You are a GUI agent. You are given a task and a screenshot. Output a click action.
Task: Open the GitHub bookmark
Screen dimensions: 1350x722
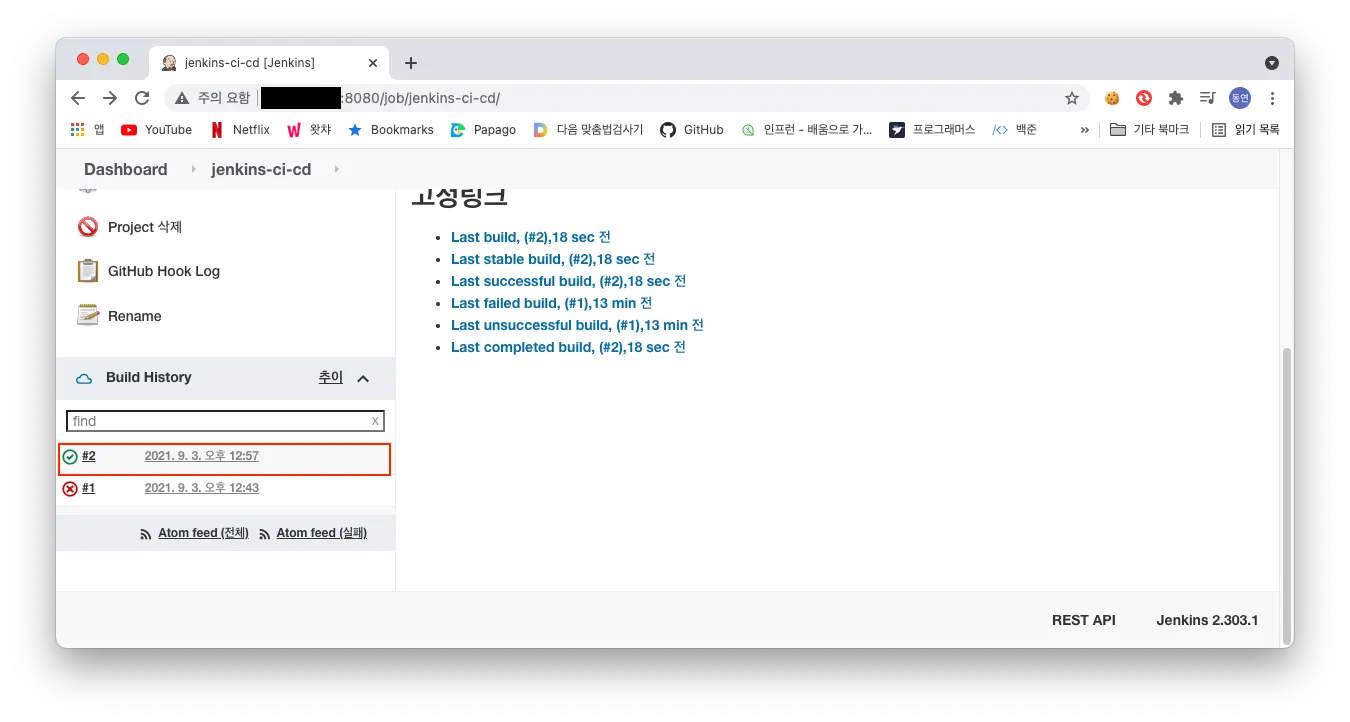point(692,129)
